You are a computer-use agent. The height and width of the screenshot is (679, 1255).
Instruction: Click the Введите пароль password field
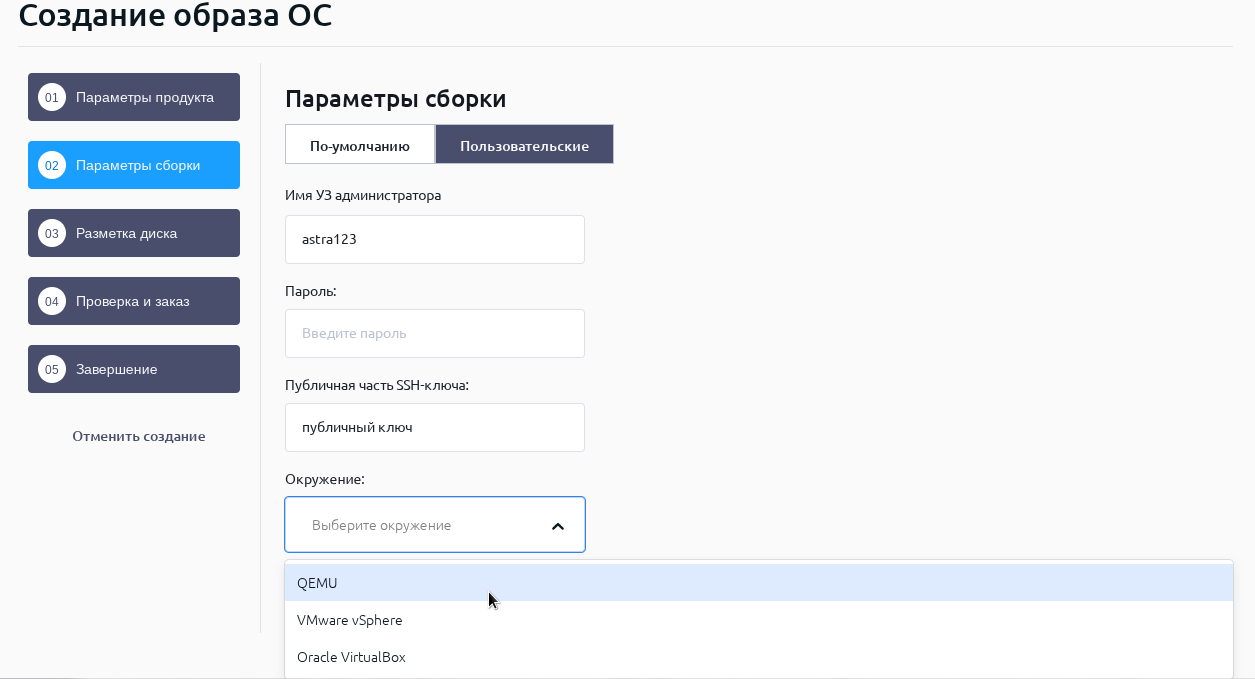(435, 333)
